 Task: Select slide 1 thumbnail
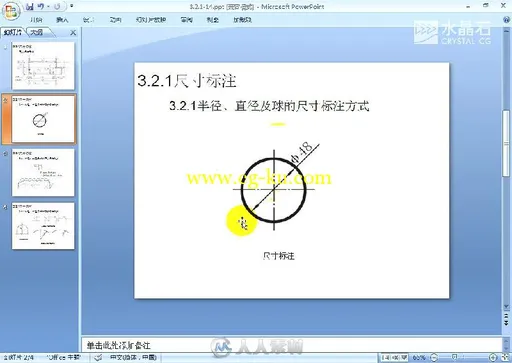43,66
